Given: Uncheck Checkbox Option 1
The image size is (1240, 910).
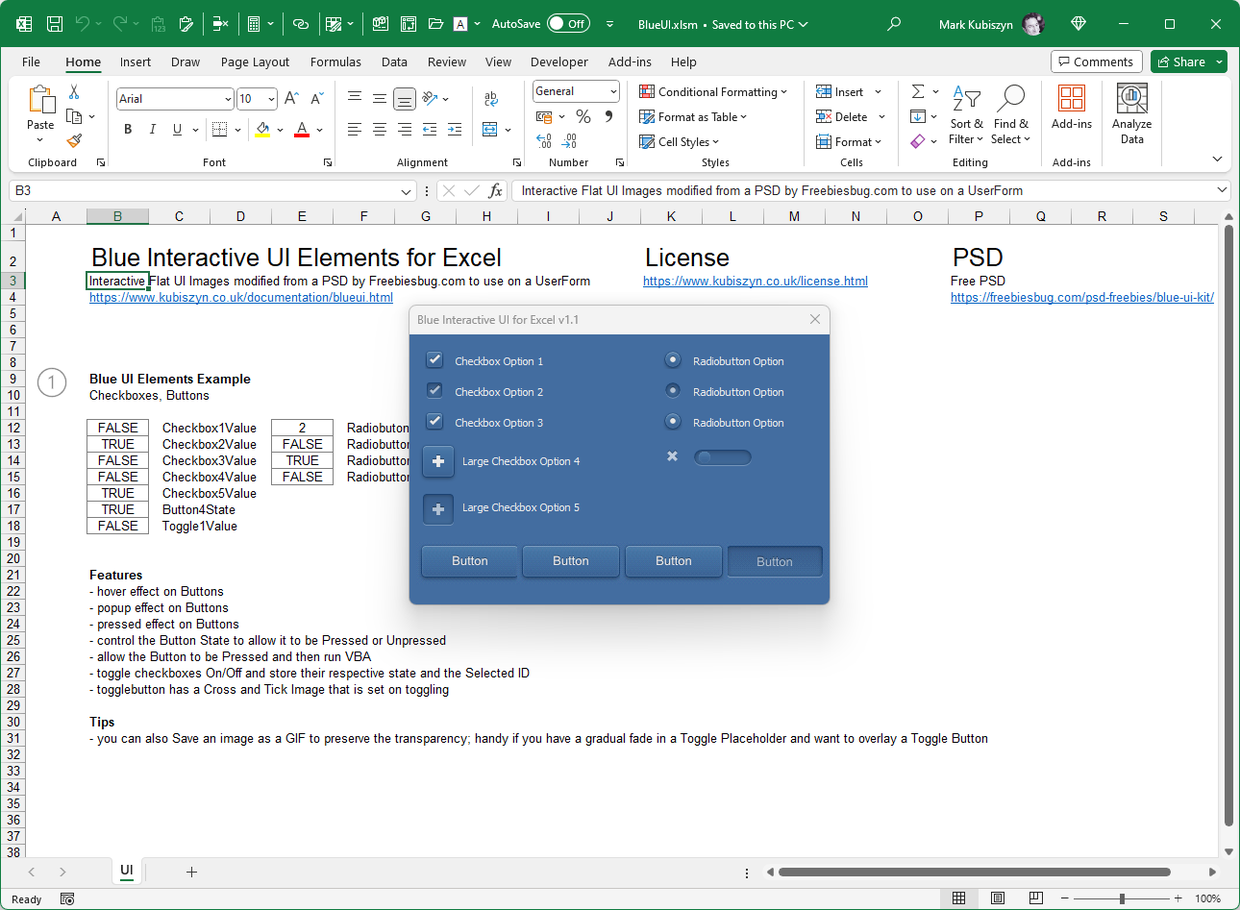Looking at the screenshot, I should coord(434,360).
